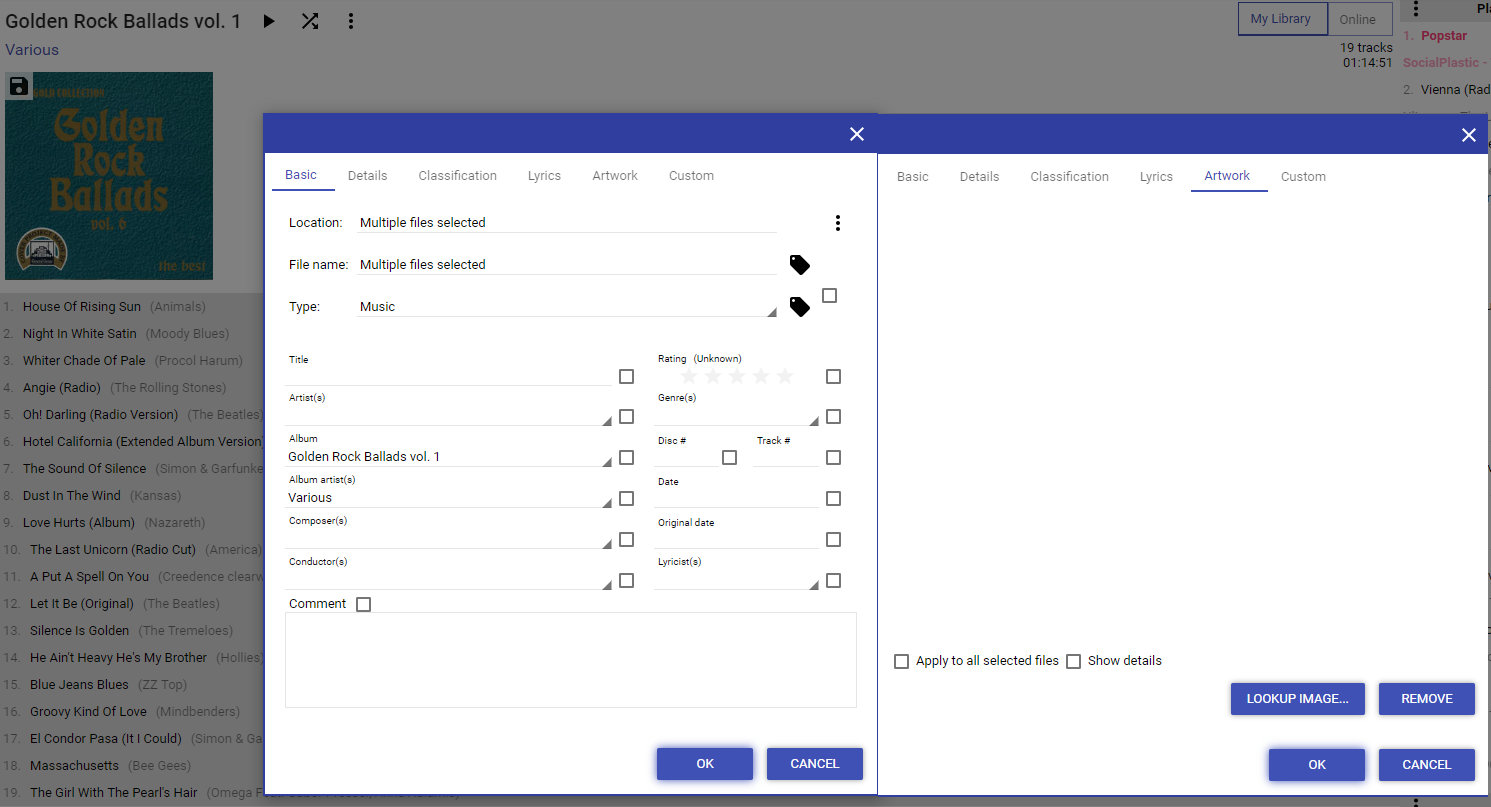This screenshot has height=807, width=1491.
Task: Open the album's three-dot menu
Action: [x=350, y=21]
